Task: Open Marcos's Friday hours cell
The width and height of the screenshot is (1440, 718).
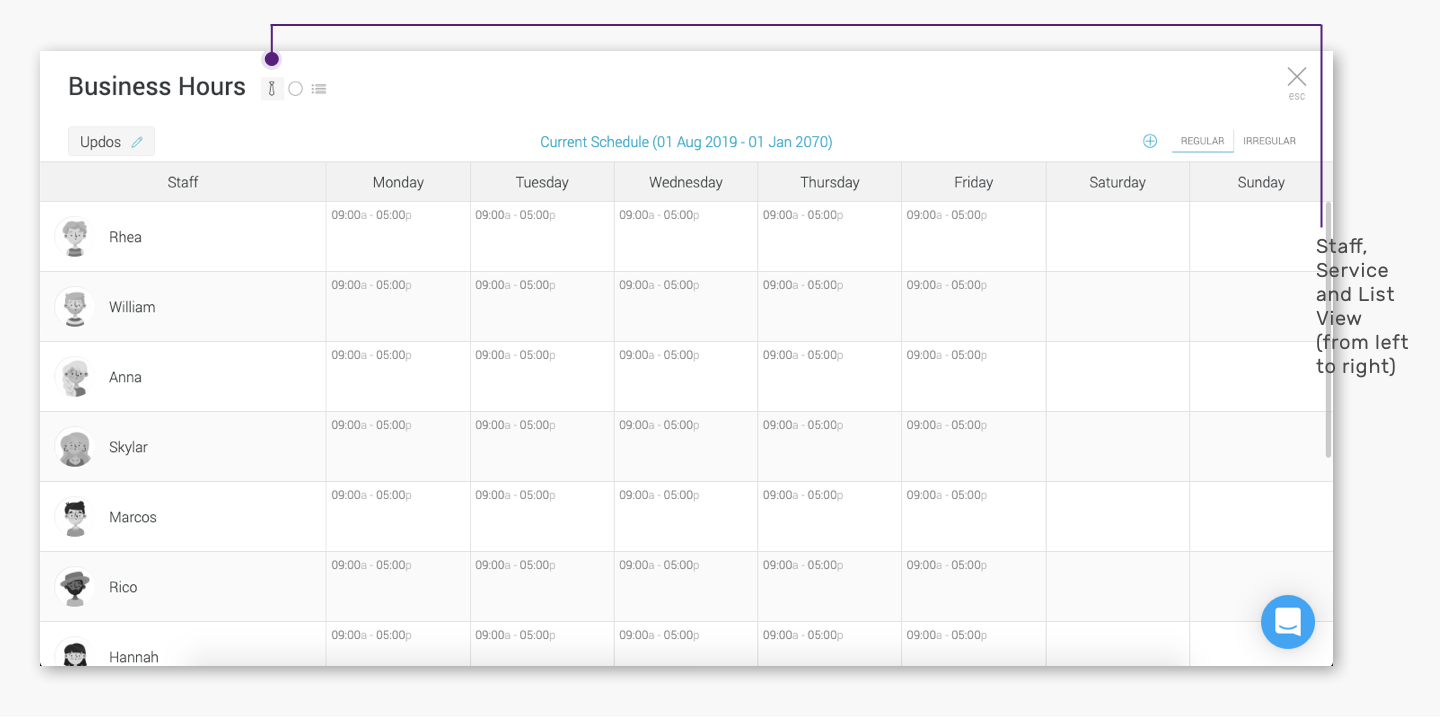Action: point(974,517)
